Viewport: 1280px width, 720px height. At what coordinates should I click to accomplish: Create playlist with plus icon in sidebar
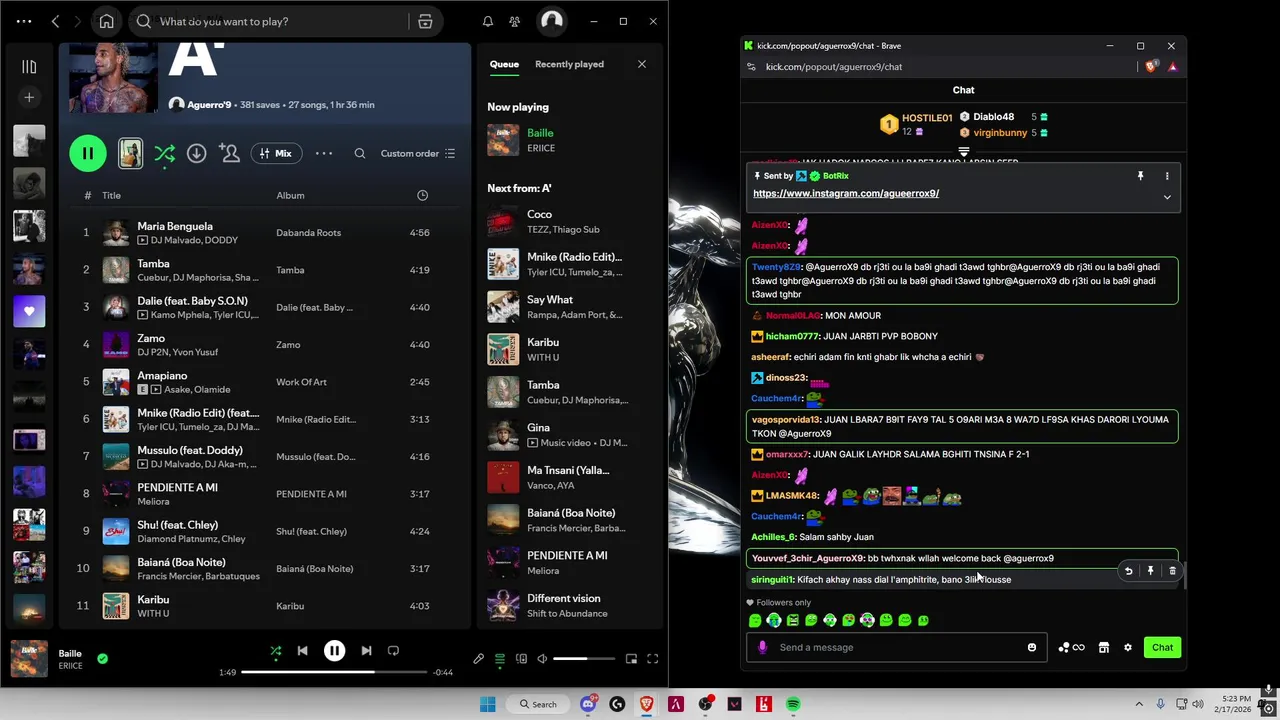click(x=29, y=97)
